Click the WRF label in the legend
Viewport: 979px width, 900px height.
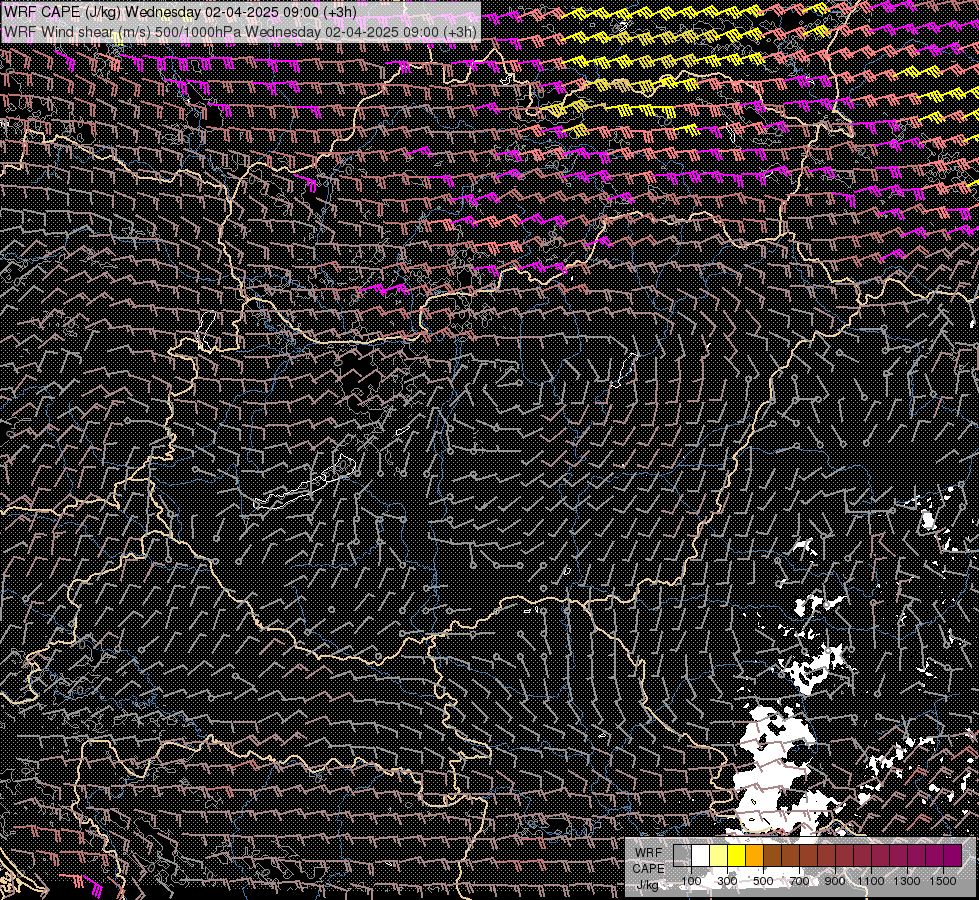[649, 853]
